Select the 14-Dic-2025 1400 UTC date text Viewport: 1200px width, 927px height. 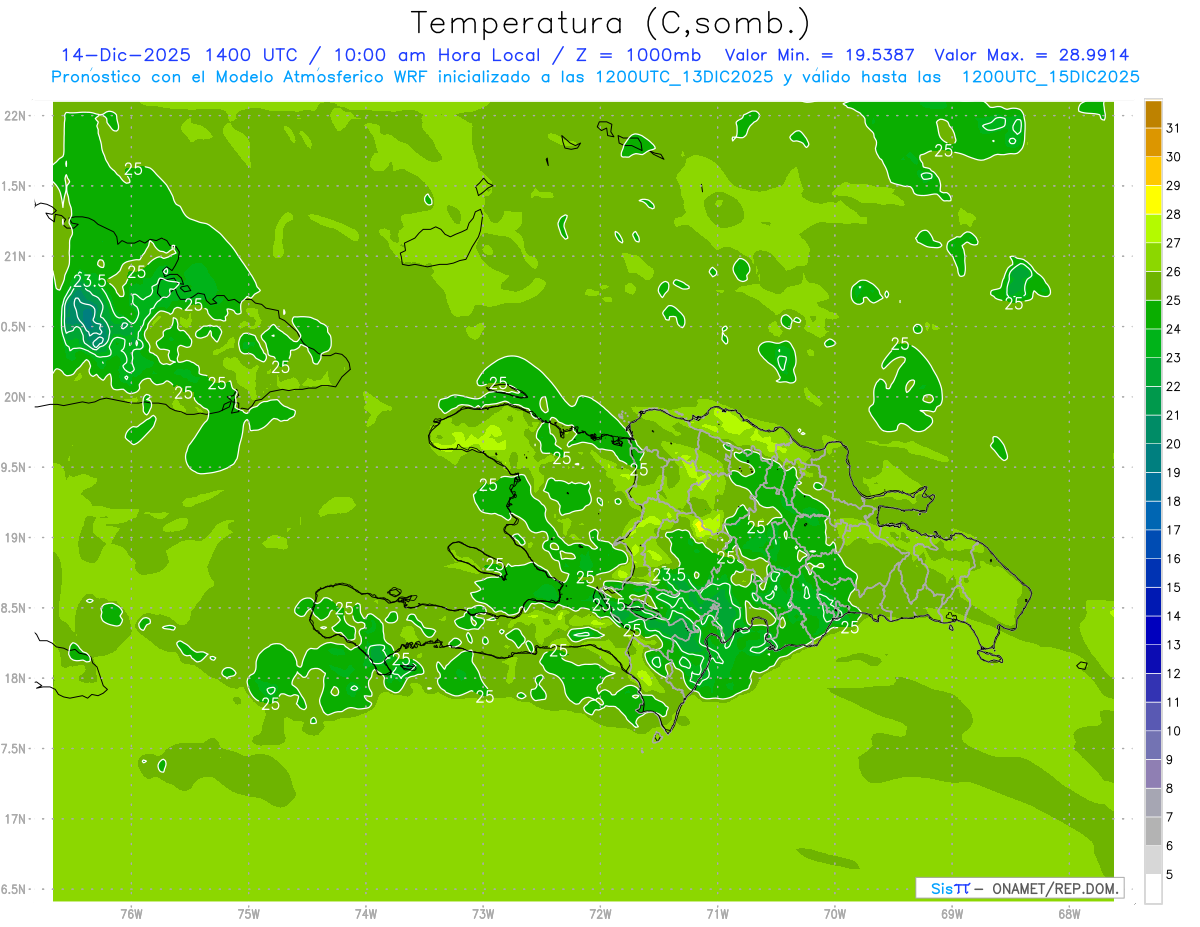pyautogui.click(x=179, y=55)
